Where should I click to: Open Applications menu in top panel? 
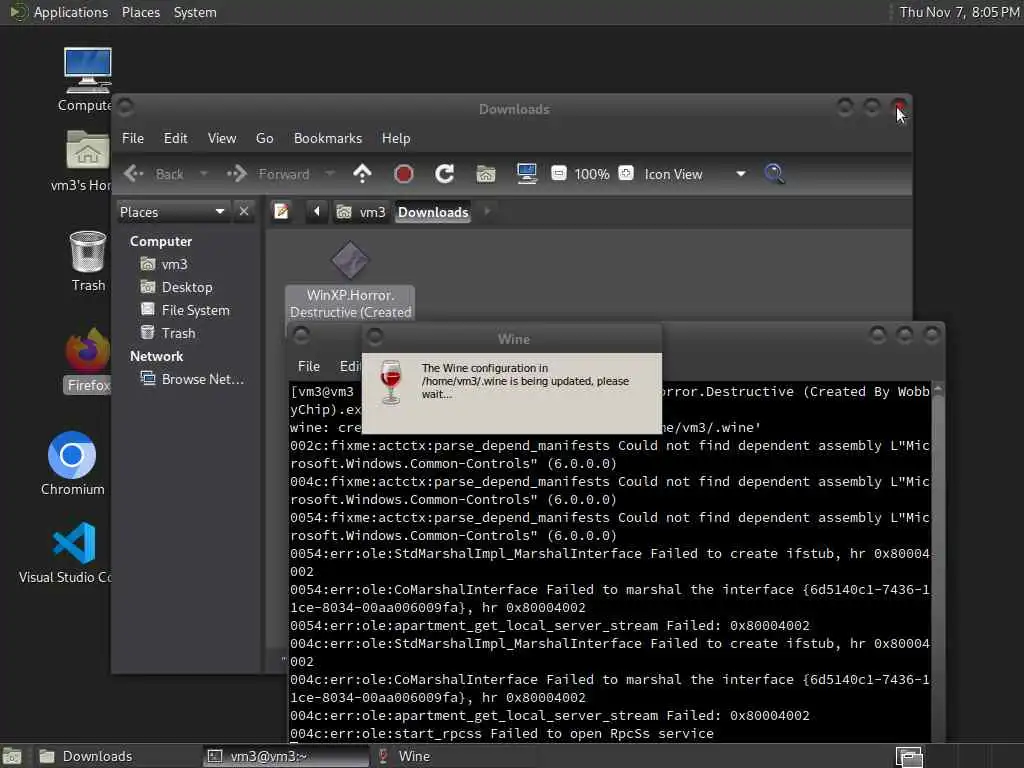(71, 12)
